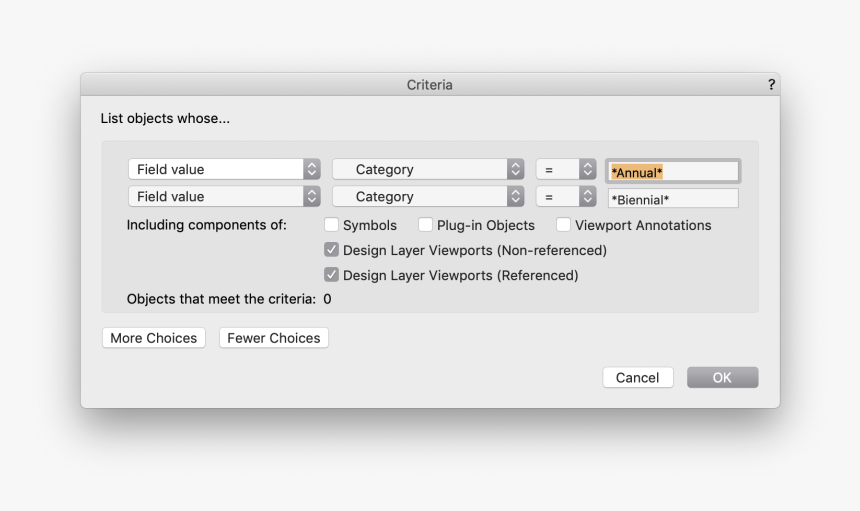Screen dimensions: 860x511
Task: Confirm criteria with OK button
Action: click(x=722, y=377)
